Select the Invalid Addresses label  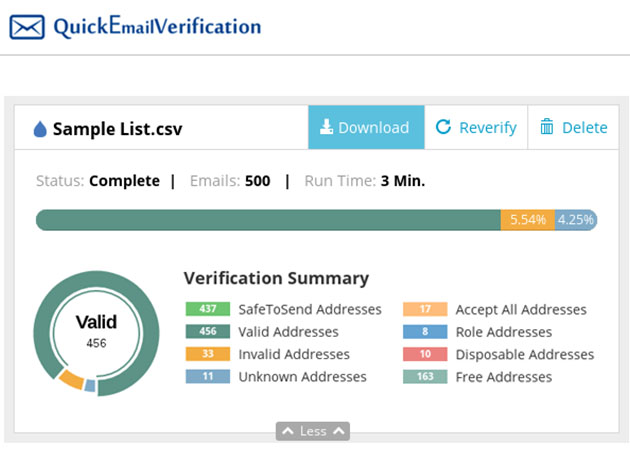click(x=294, y=354)
